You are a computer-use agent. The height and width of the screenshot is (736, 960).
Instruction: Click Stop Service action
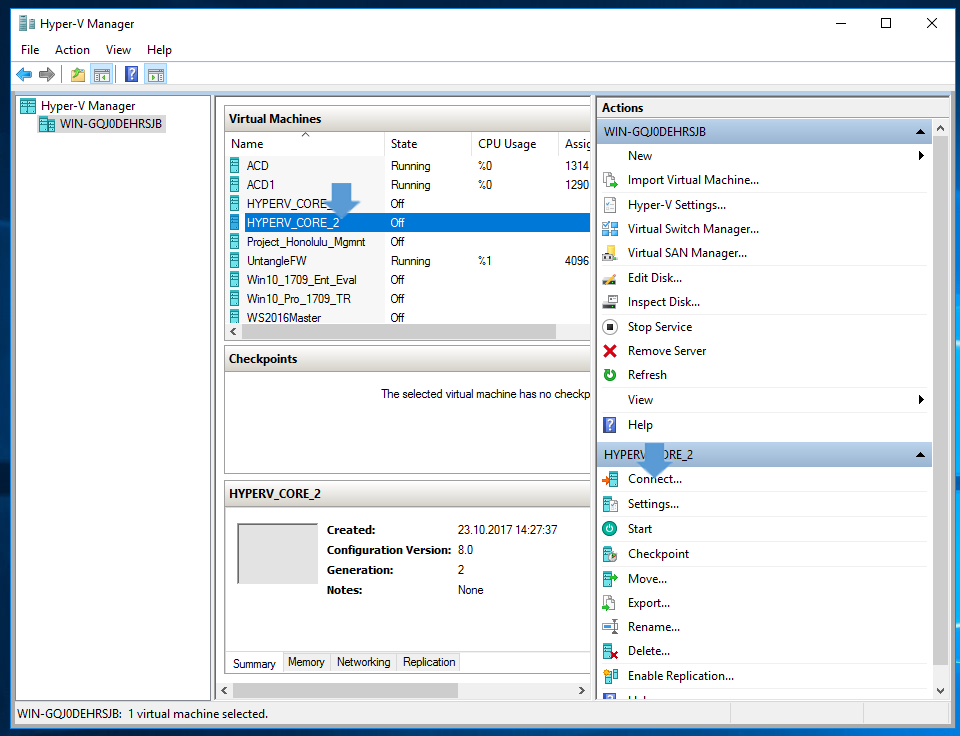coord(660,327)
